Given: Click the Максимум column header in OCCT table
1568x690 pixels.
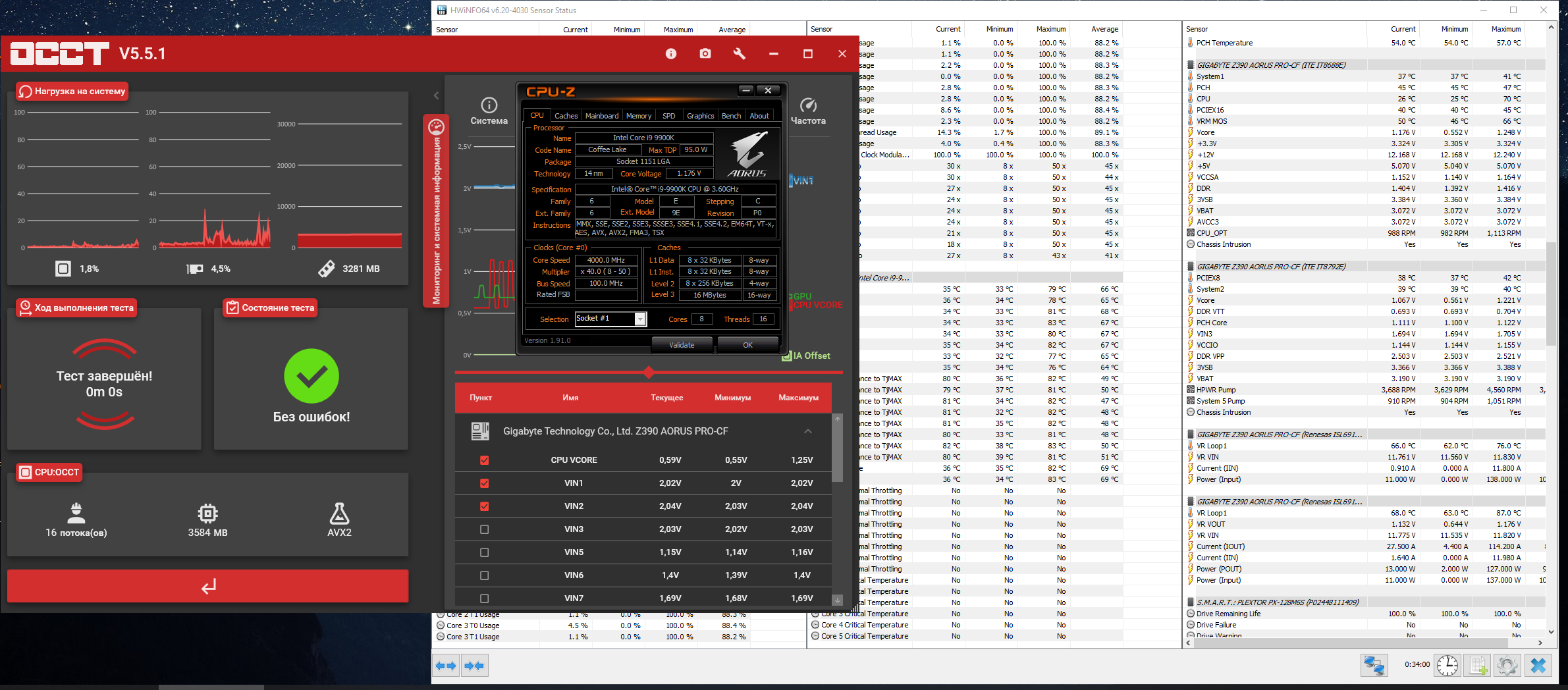Looking at the screenshot, I should click(798, 398).
